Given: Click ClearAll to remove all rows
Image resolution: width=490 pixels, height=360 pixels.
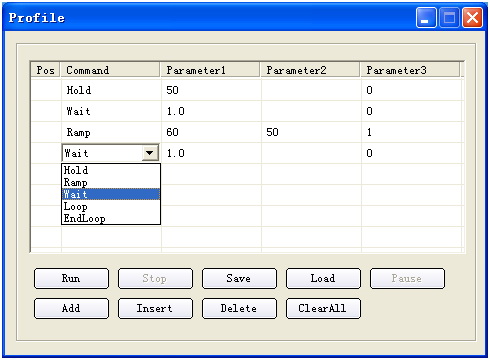Looking at the screenshot, I should 323,308.
